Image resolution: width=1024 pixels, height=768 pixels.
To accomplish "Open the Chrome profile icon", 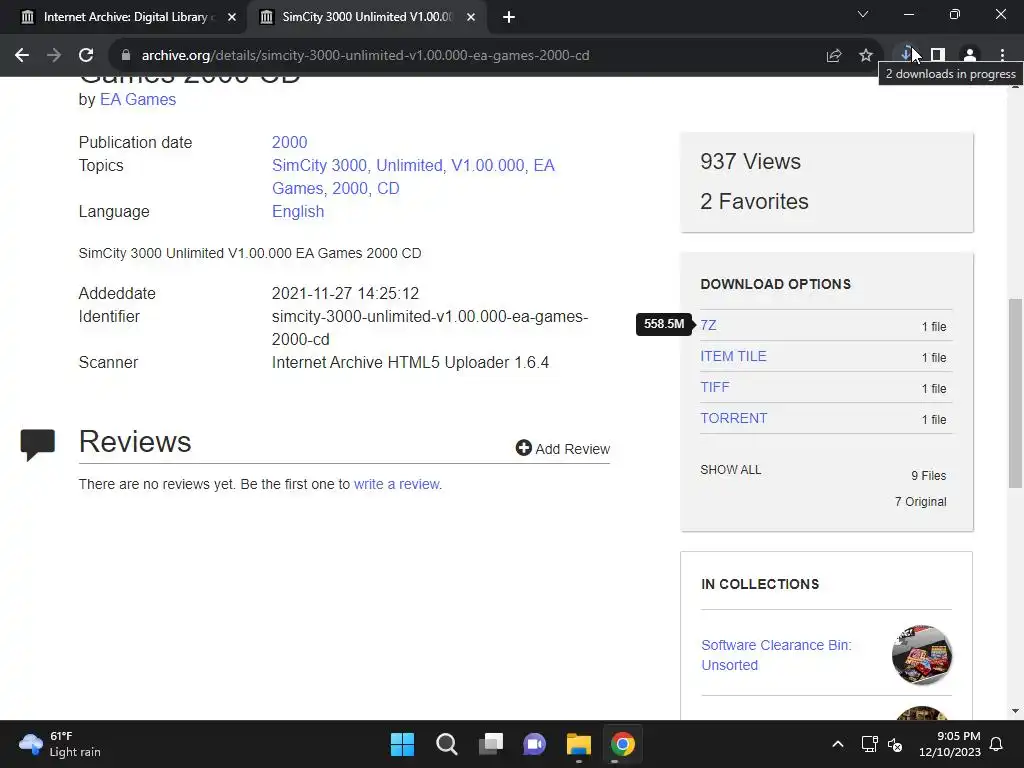I will tap(970, 56).
